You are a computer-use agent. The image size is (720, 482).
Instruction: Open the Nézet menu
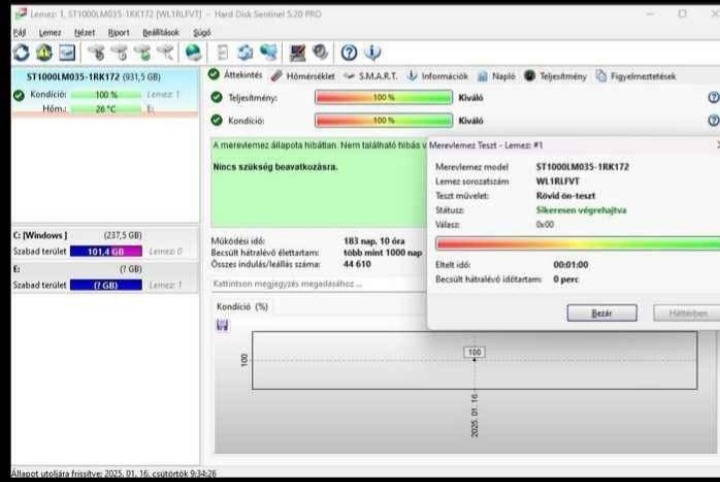[x=85, y=33]
